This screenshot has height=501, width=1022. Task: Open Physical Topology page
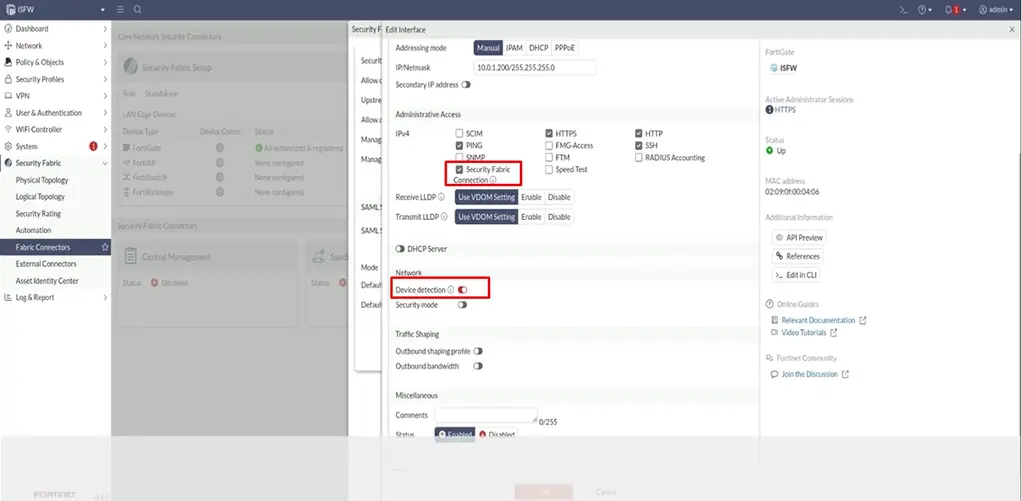click(x=42, y=180)
